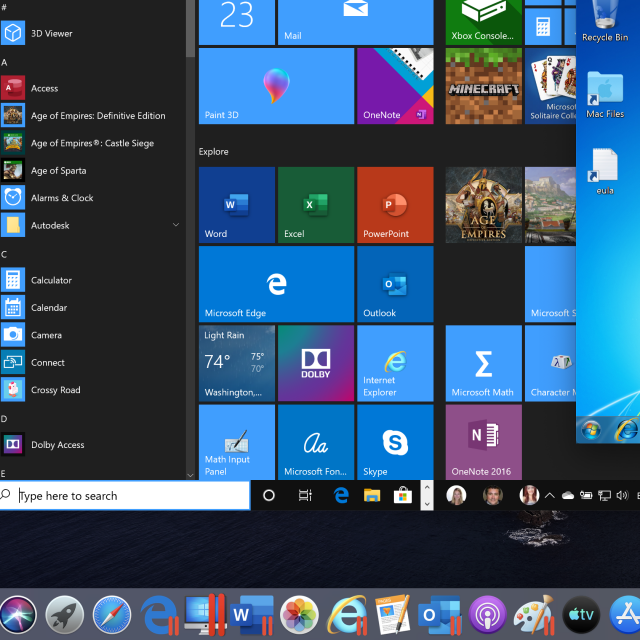Open File Explorer from the taskbar
The image size is (640, 640).
(x=372, y=496)
